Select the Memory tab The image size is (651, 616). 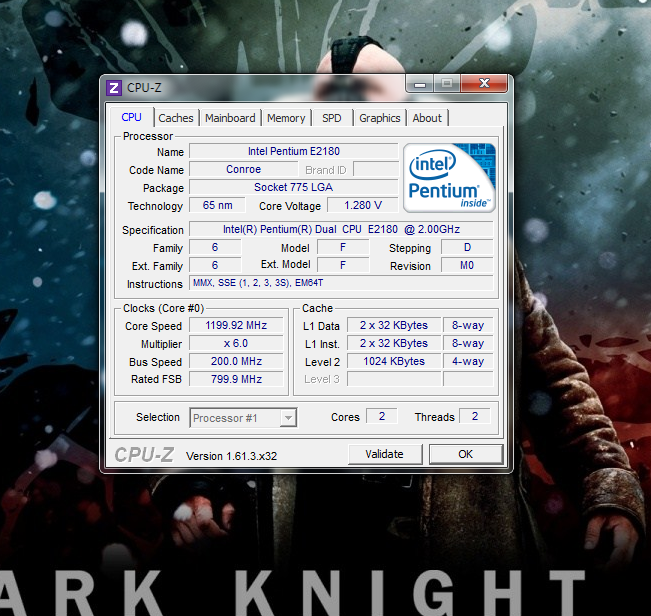[286, 118]
